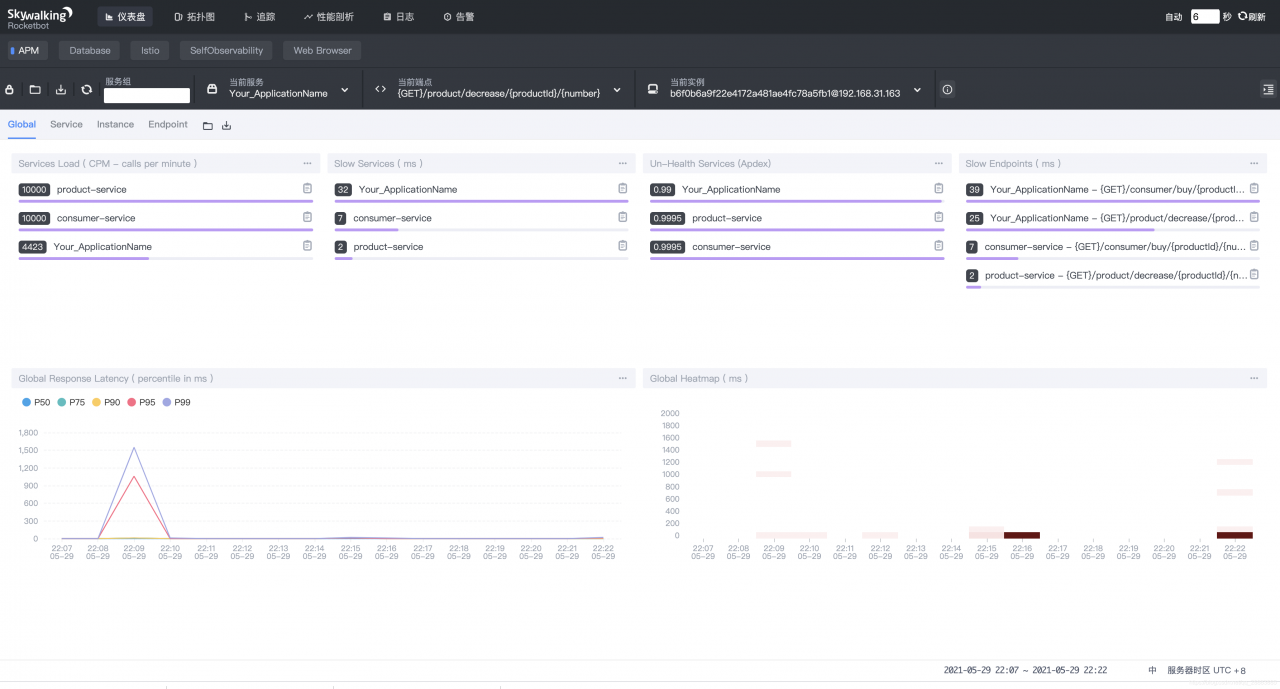Image resolution: width=1280 pixels, height=689 pixels.
Task: Click the dark heatmap cell at 22:16
Action: (1022, 535)
